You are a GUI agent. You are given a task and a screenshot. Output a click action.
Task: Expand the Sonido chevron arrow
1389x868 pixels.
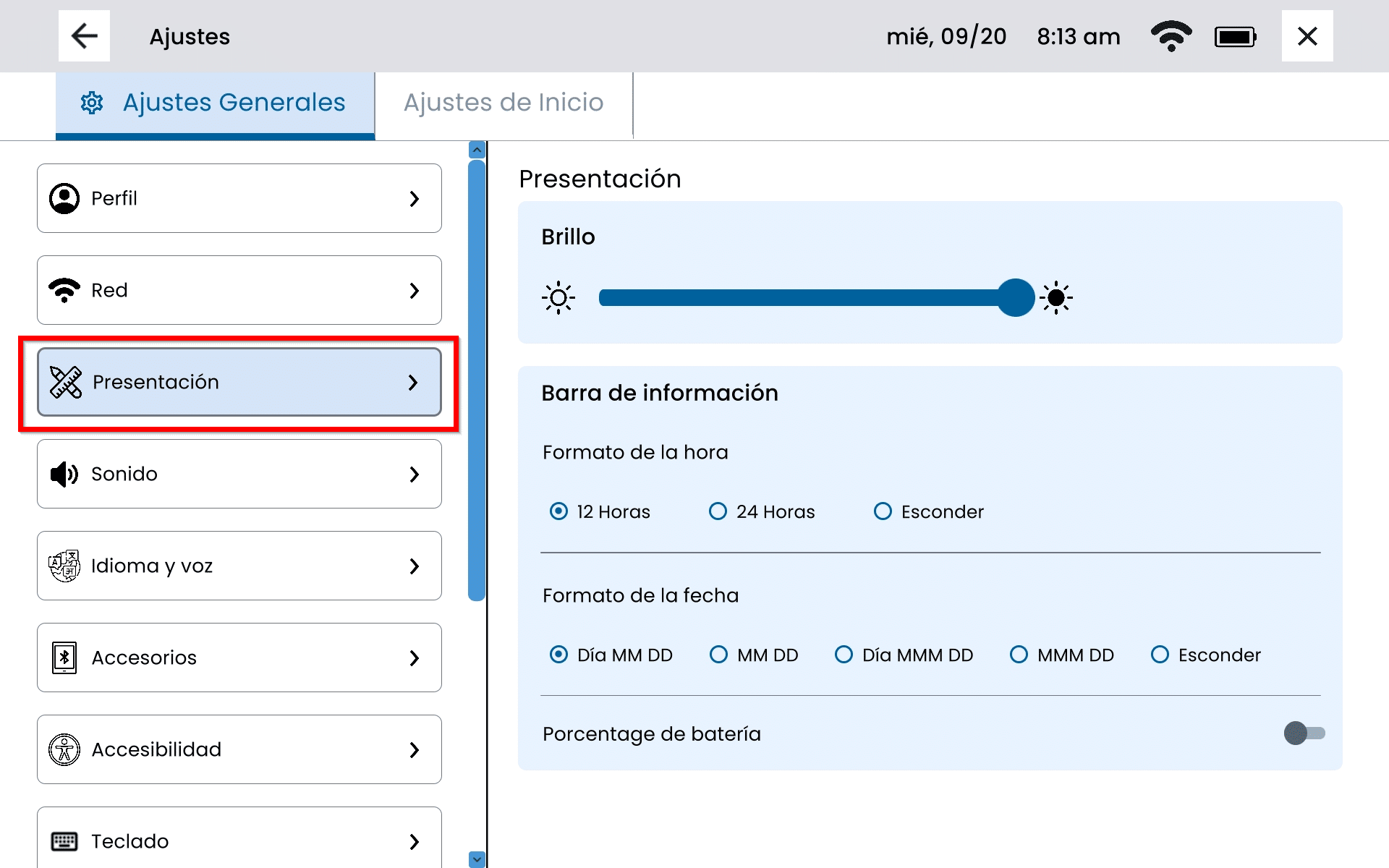tap(414, 474)
